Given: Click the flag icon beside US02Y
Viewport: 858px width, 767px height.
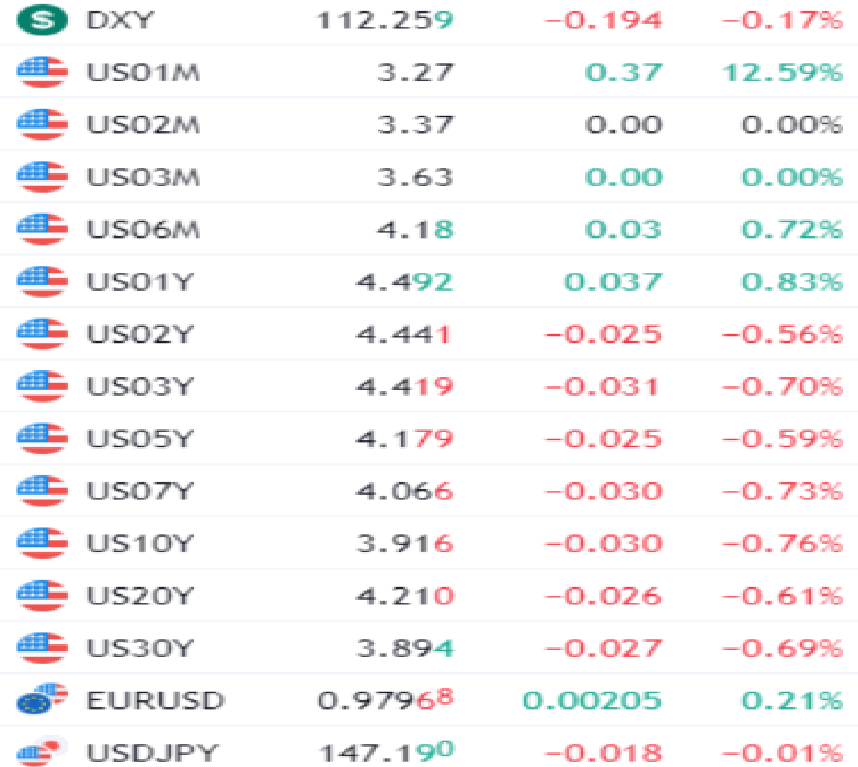Looking at the screenshot, I should [42, 334].
